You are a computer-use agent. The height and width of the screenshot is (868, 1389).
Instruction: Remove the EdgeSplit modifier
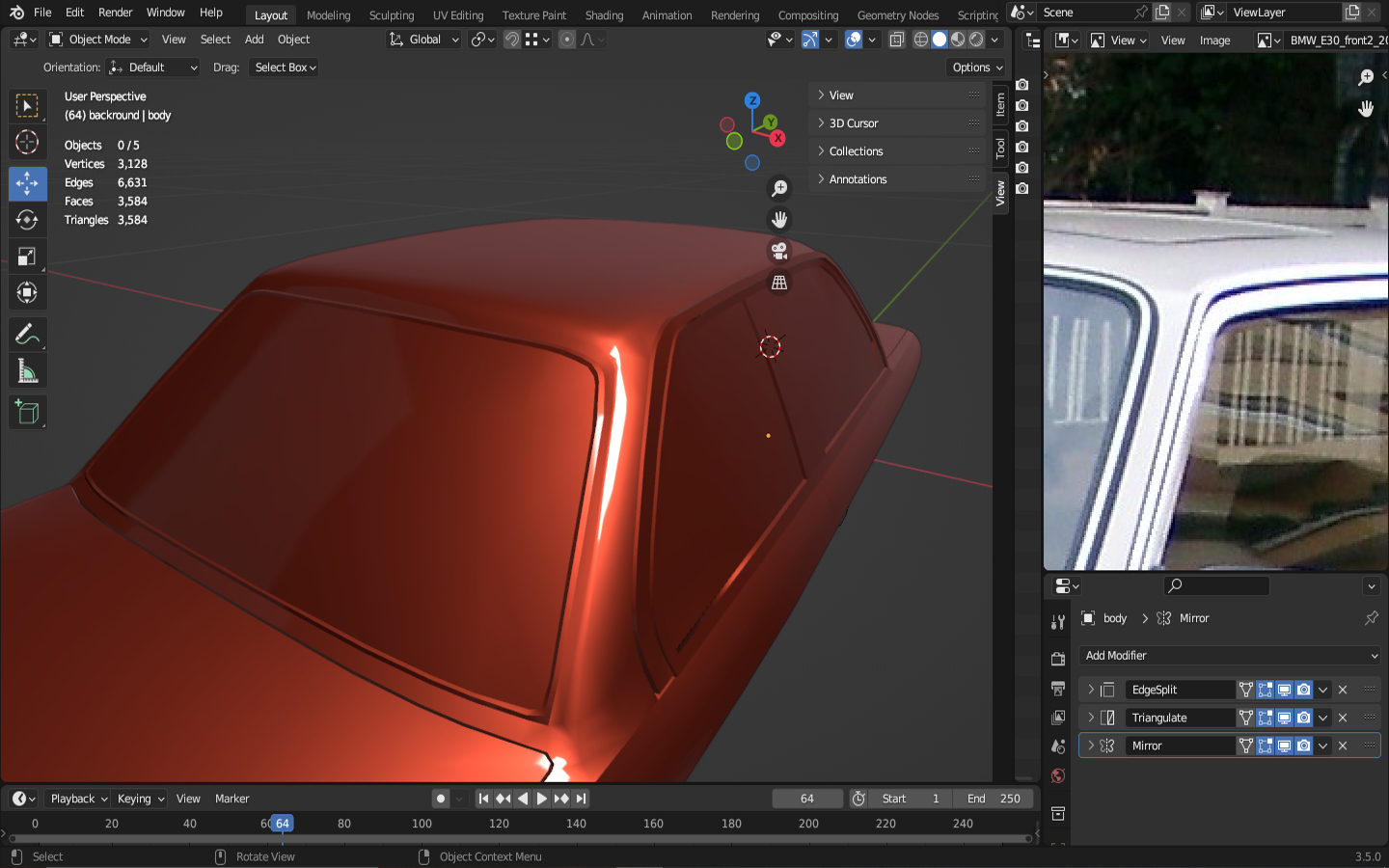pos(1343,690)
